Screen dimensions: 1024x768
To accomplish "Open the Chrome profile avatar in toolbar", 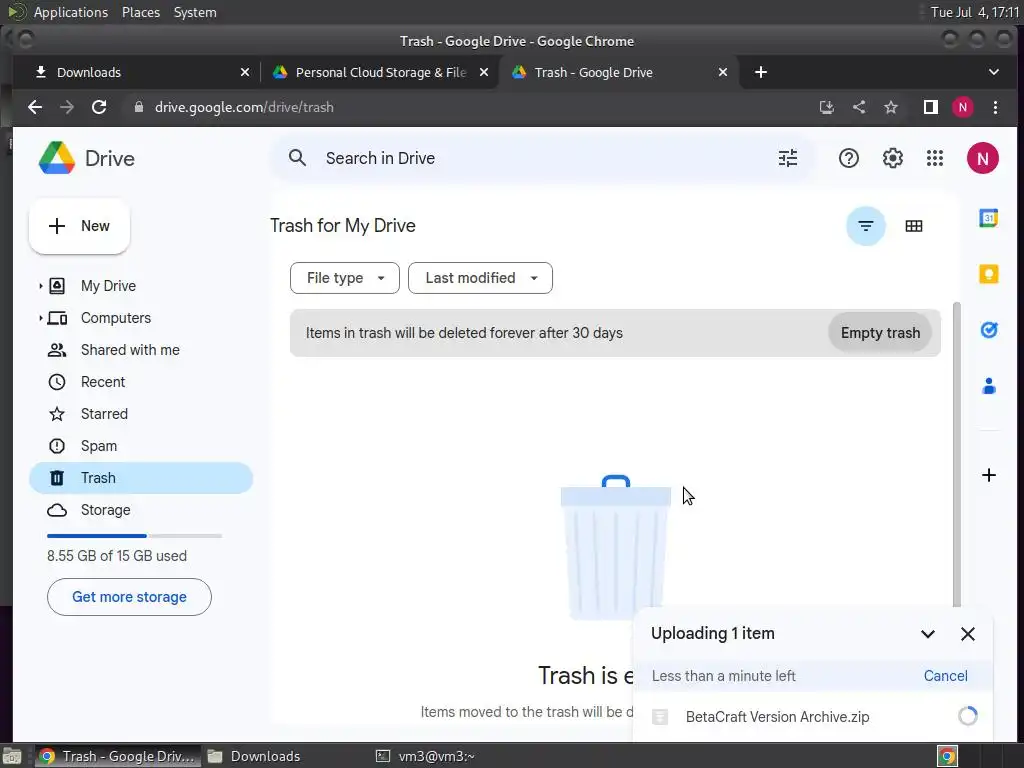I will (x=963, y=107).
